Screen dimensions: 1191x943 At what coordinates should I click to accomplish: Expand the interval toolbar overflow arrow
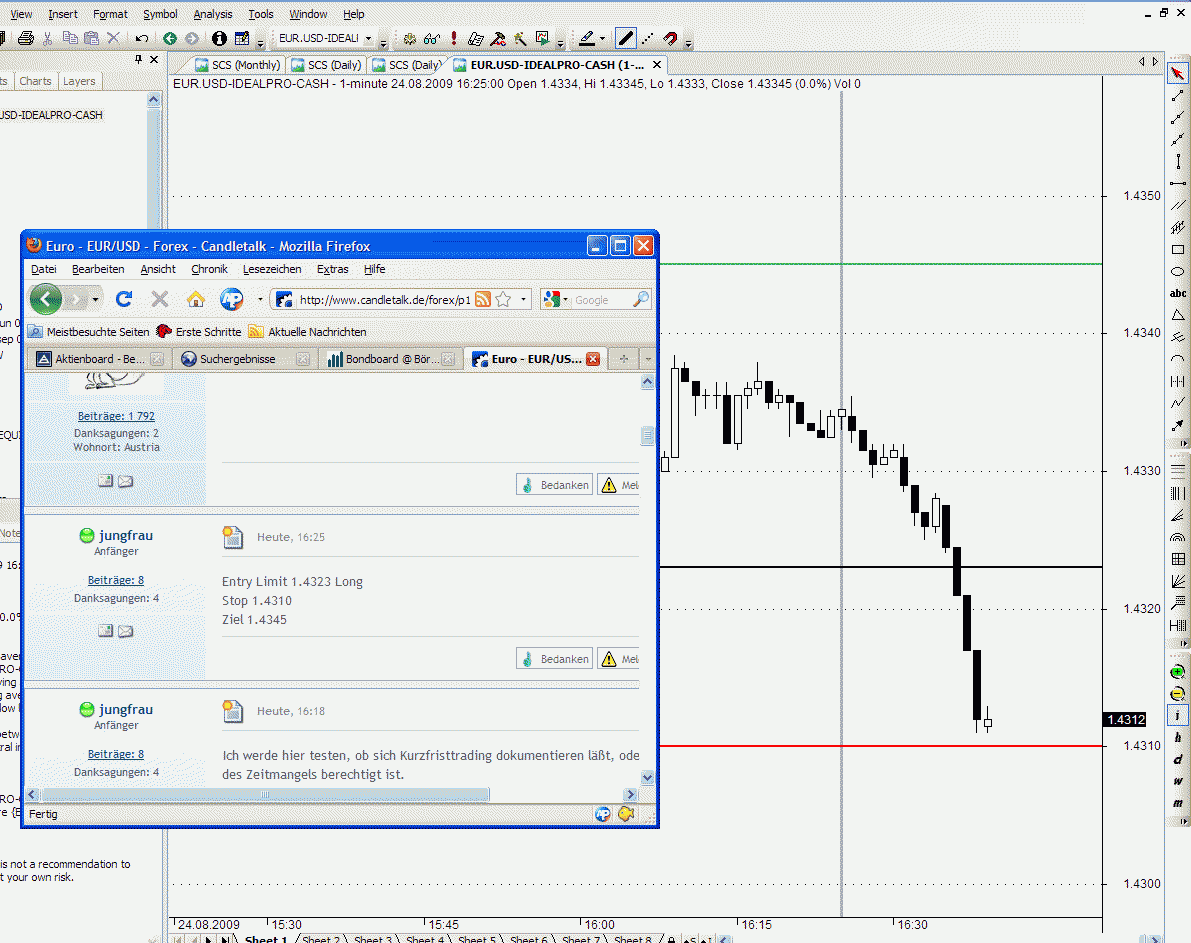click(1183, 821)
